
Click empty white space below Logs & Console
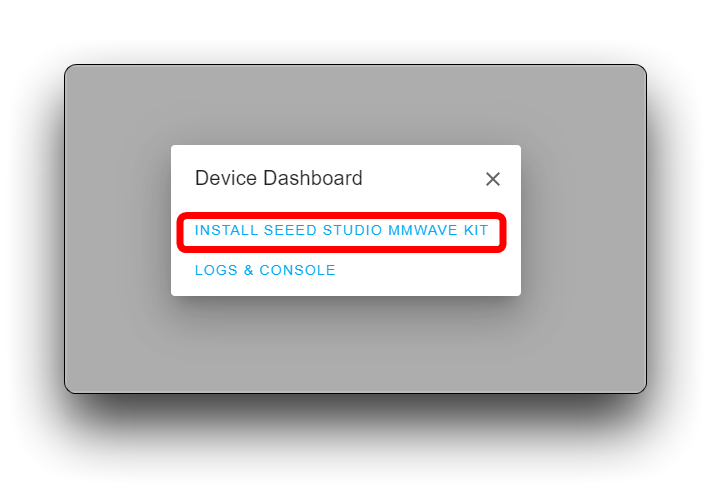point(408,286)
